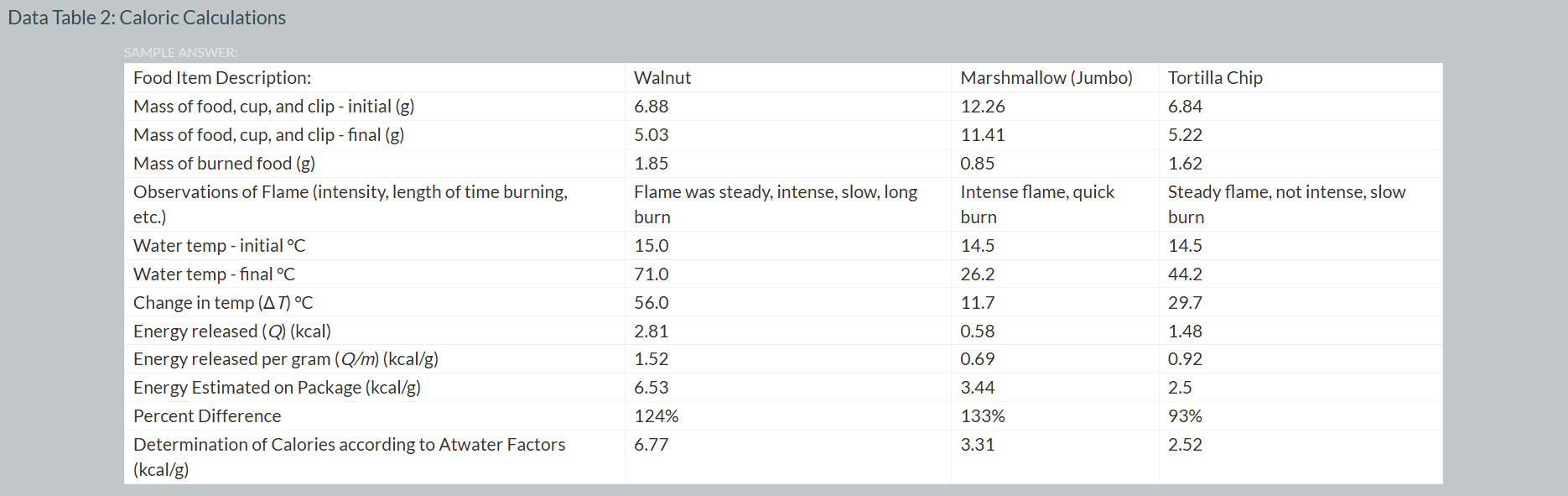Select the Walnut column header cell

(x=662, y=78)
